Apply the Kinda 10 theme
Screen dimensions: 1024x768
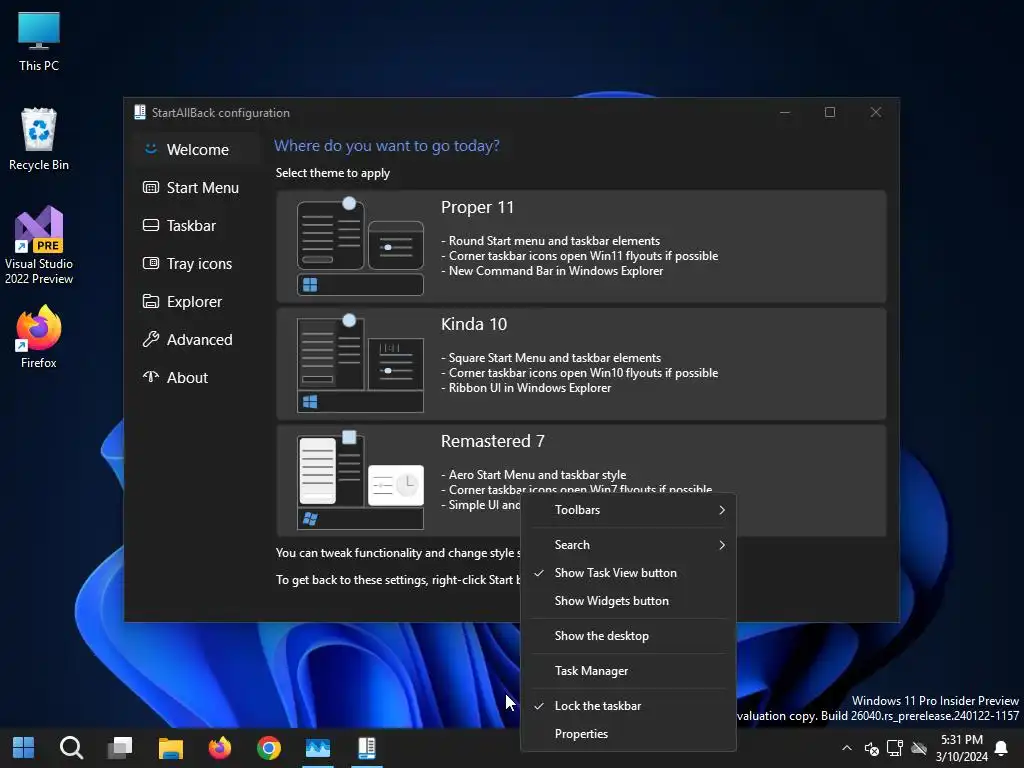click(581, 364)
